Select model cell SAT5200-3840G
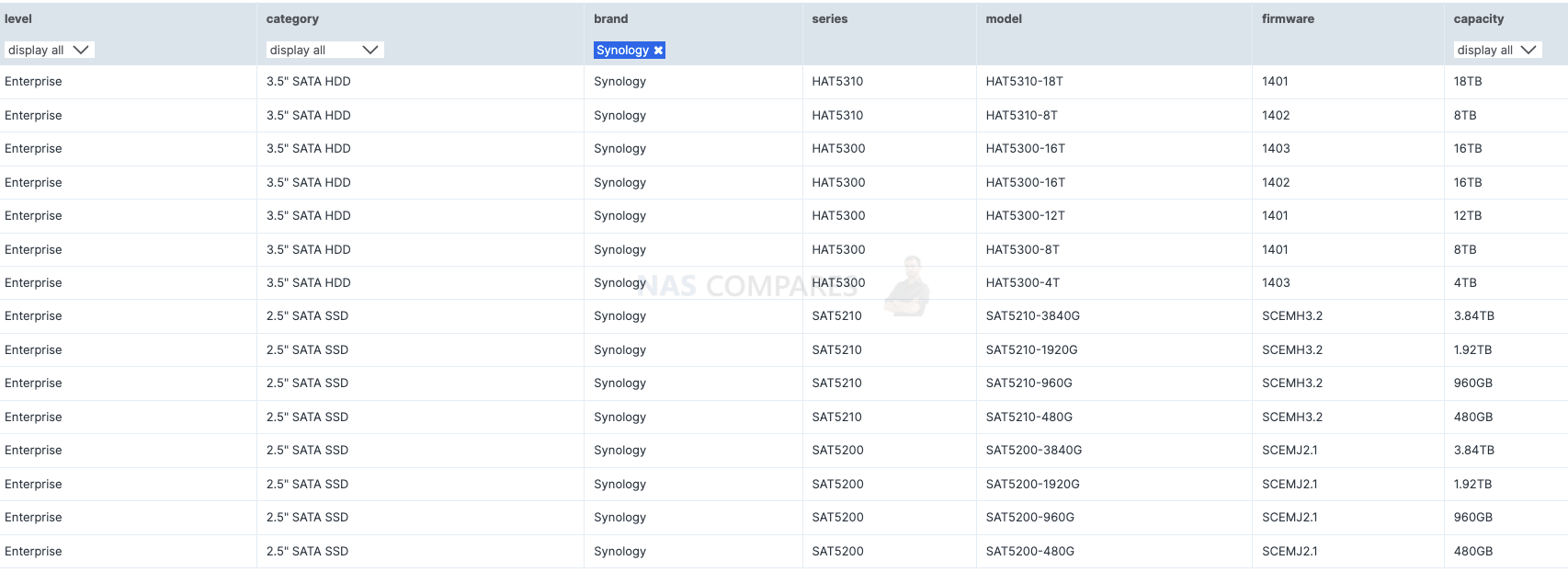The image size is (1568, 572). coord(1034,451)
